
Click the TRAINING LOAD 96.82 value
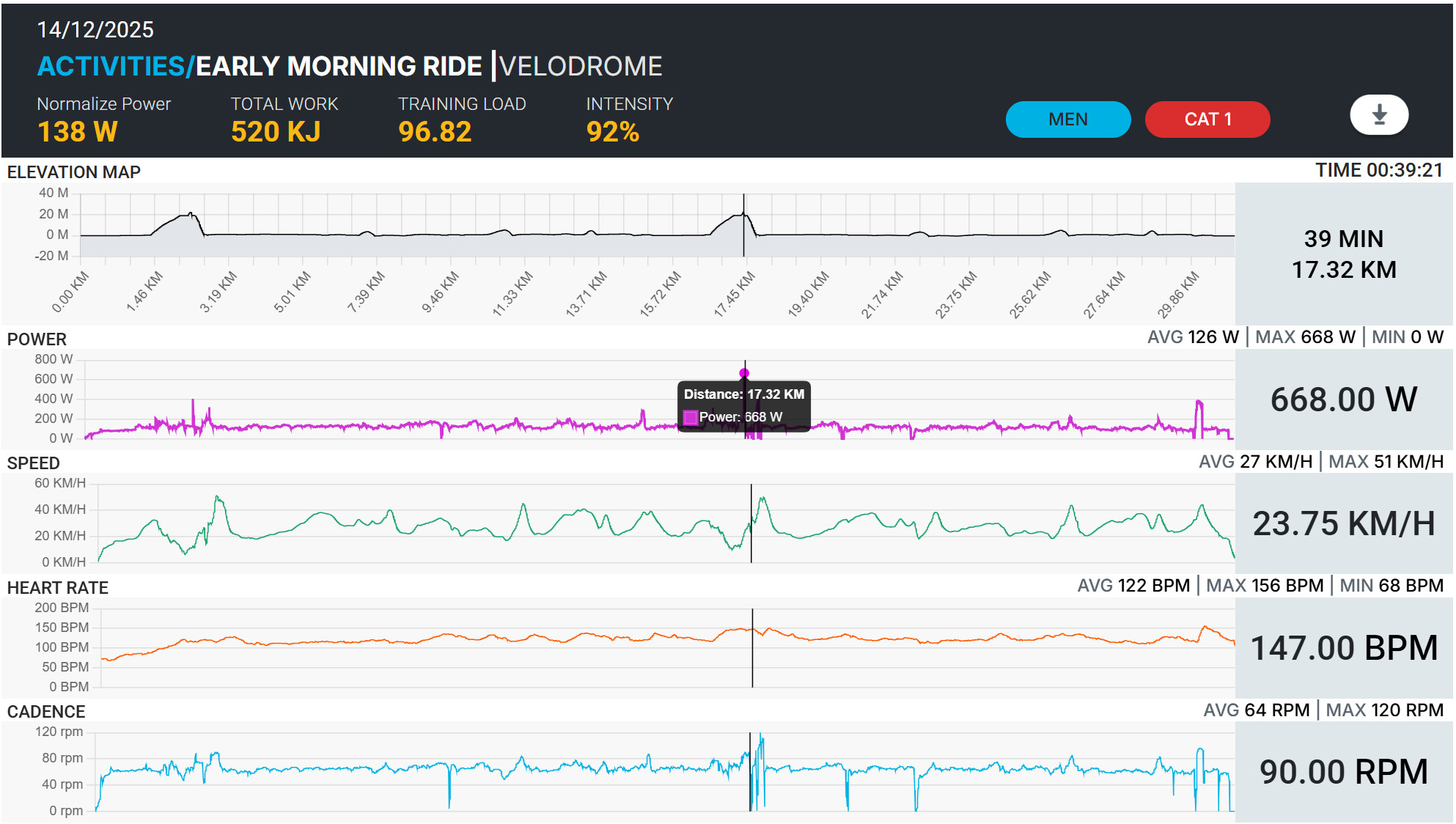coord(435,132)
